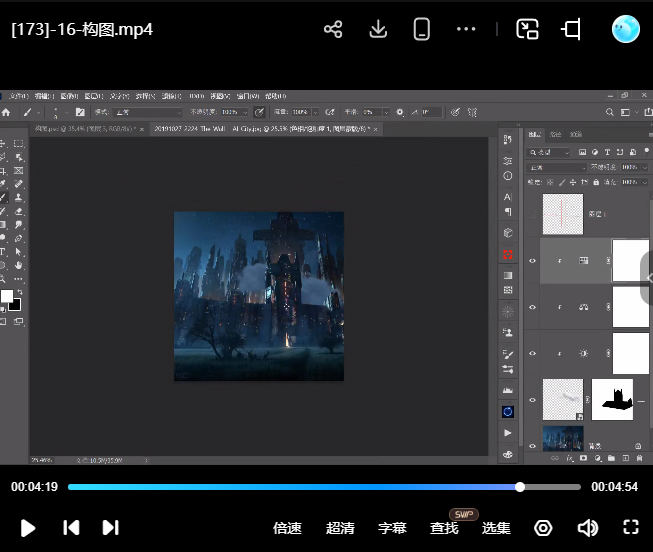Download the video using the download icon
Viewport: 653px width, 552px height.
pos(378,29)
